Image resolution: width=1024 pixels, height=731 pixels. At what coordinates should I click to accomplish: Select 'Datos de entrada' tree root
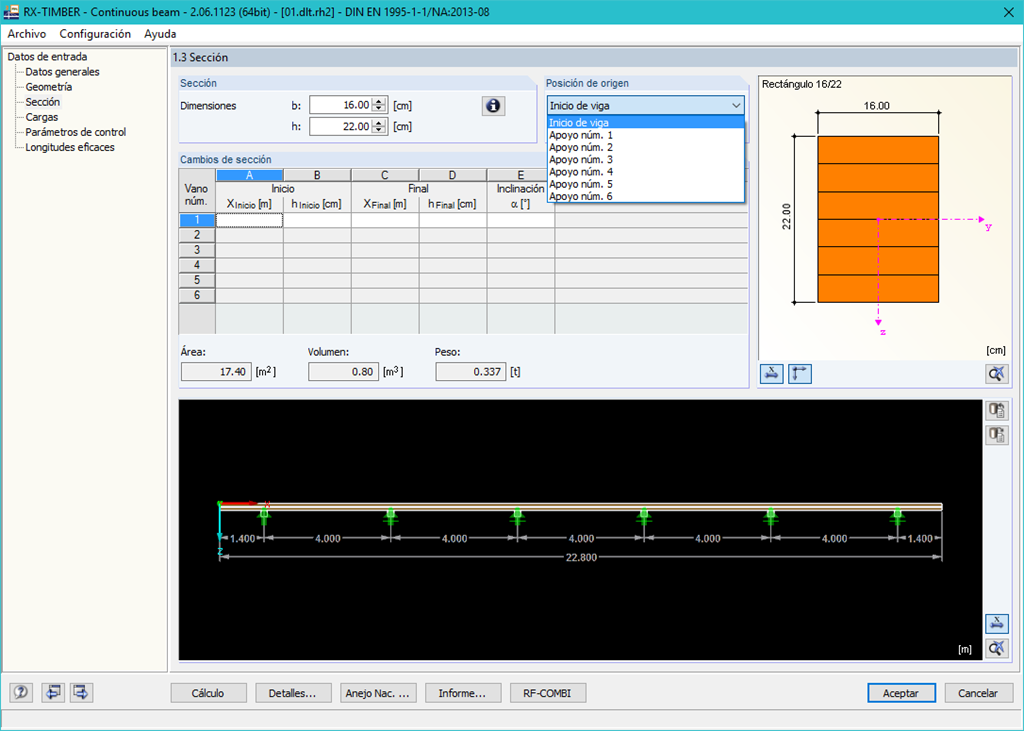click(47, 57)
